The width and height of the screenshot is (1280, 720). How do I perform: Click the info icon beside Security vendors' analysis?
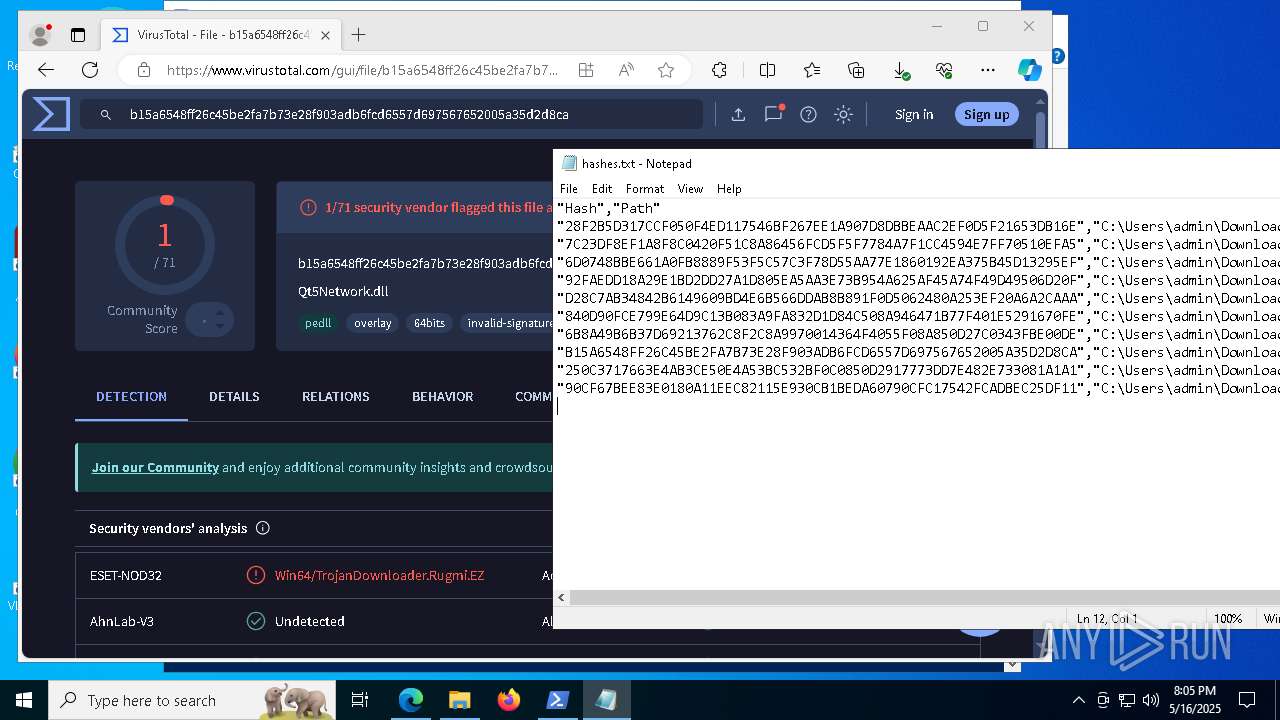pyautogui.click(x=262, y=528)
